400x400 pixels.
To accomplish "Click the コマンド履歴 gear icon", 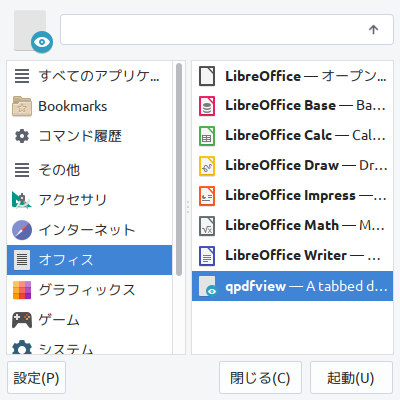I will (22, 136).
